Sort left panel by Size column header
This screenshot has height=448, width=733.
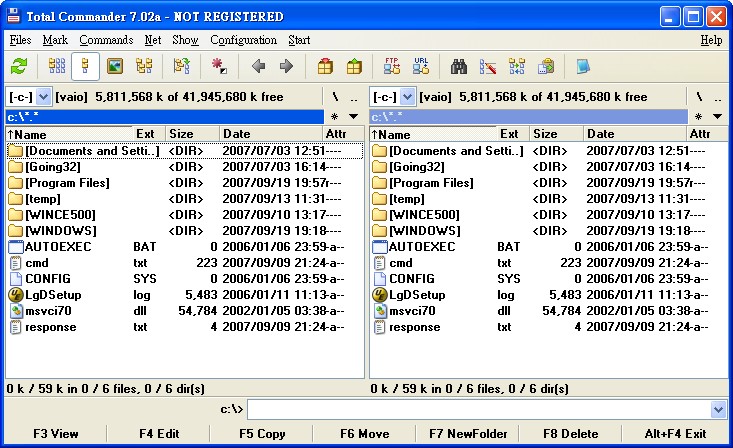192,134
